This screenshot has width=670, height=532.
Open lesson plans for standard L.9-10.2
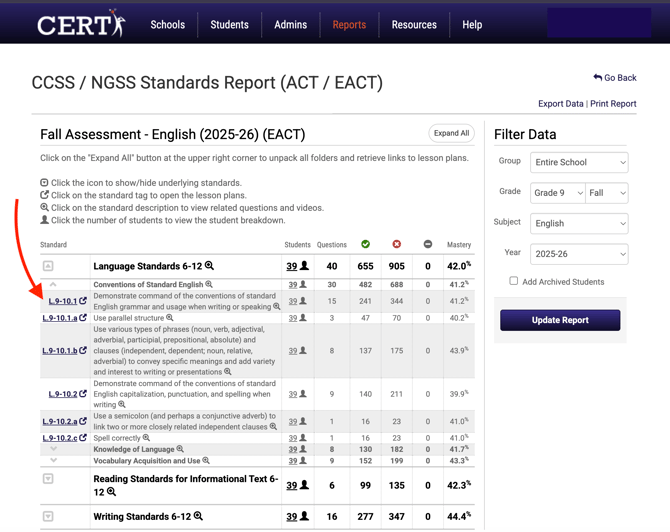click(x=68, y=394)
